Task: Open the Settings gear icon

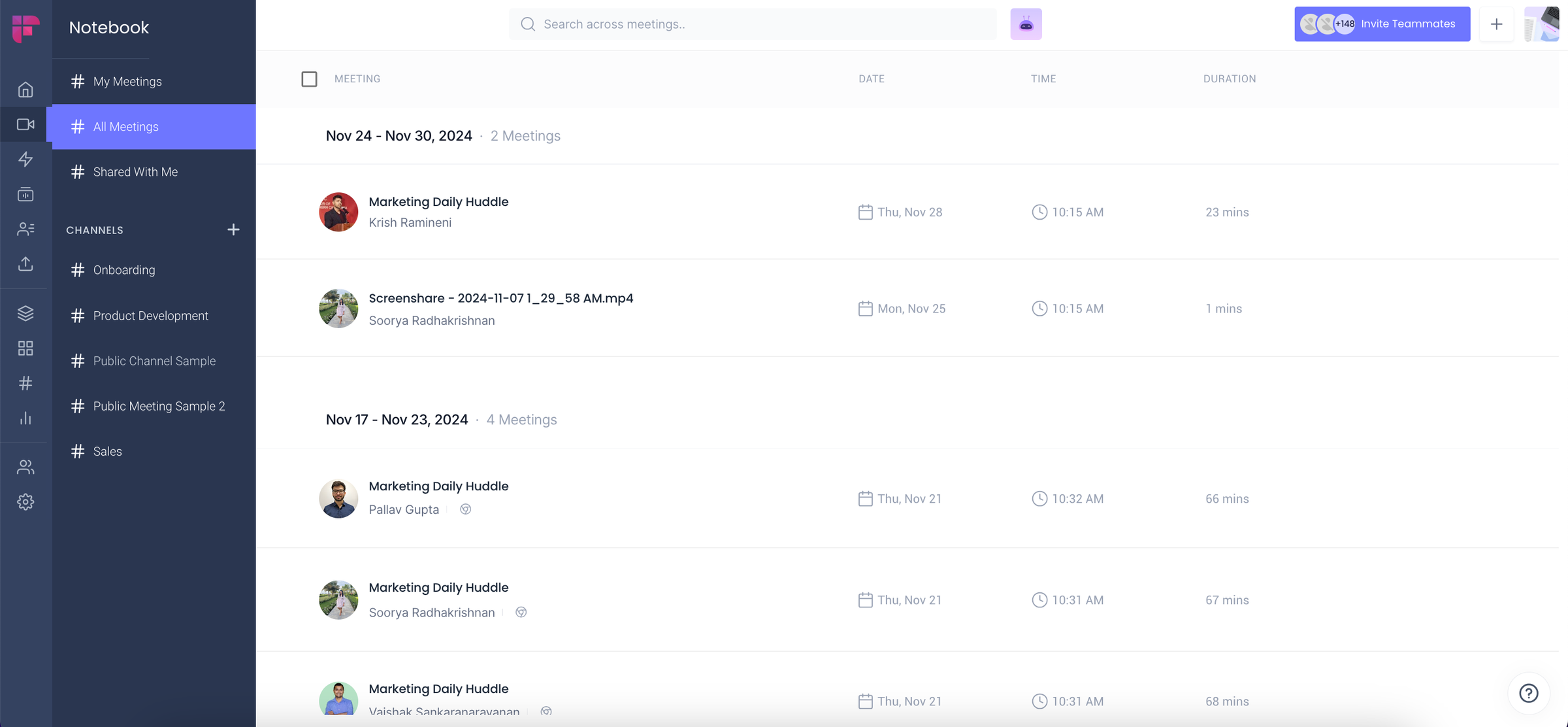Action: [x=25, y=501]
